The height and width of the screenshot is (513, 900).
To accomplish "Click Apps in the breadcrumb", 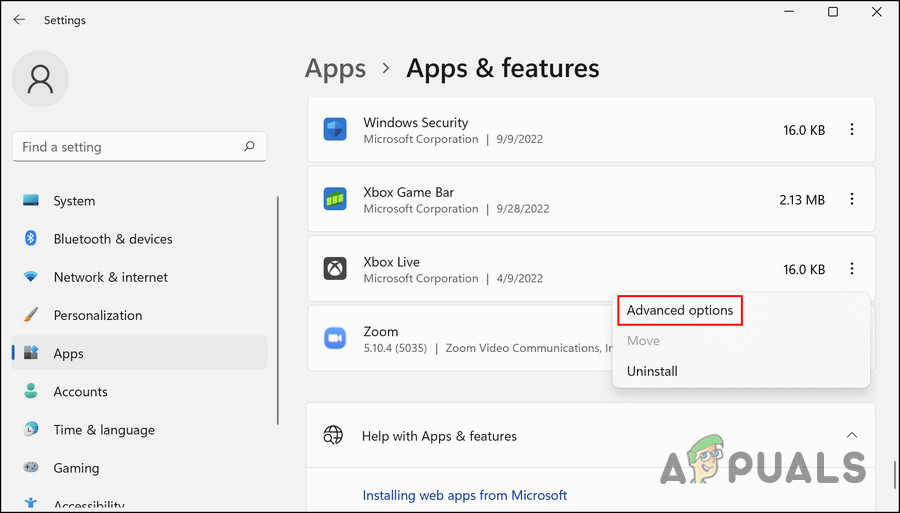I will click(x=335, y=69).
